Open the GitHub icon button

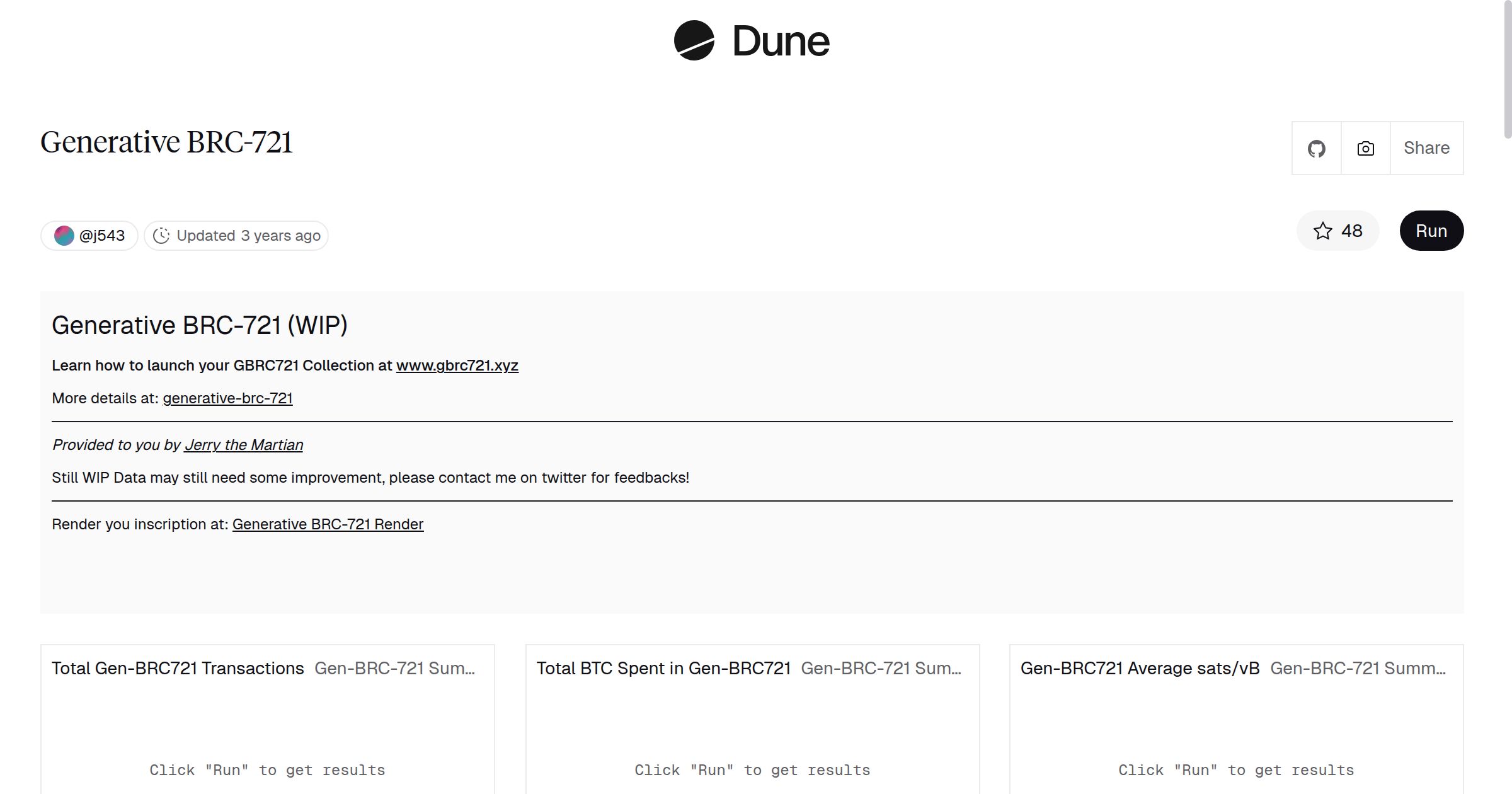click(x=1316, y=149)
